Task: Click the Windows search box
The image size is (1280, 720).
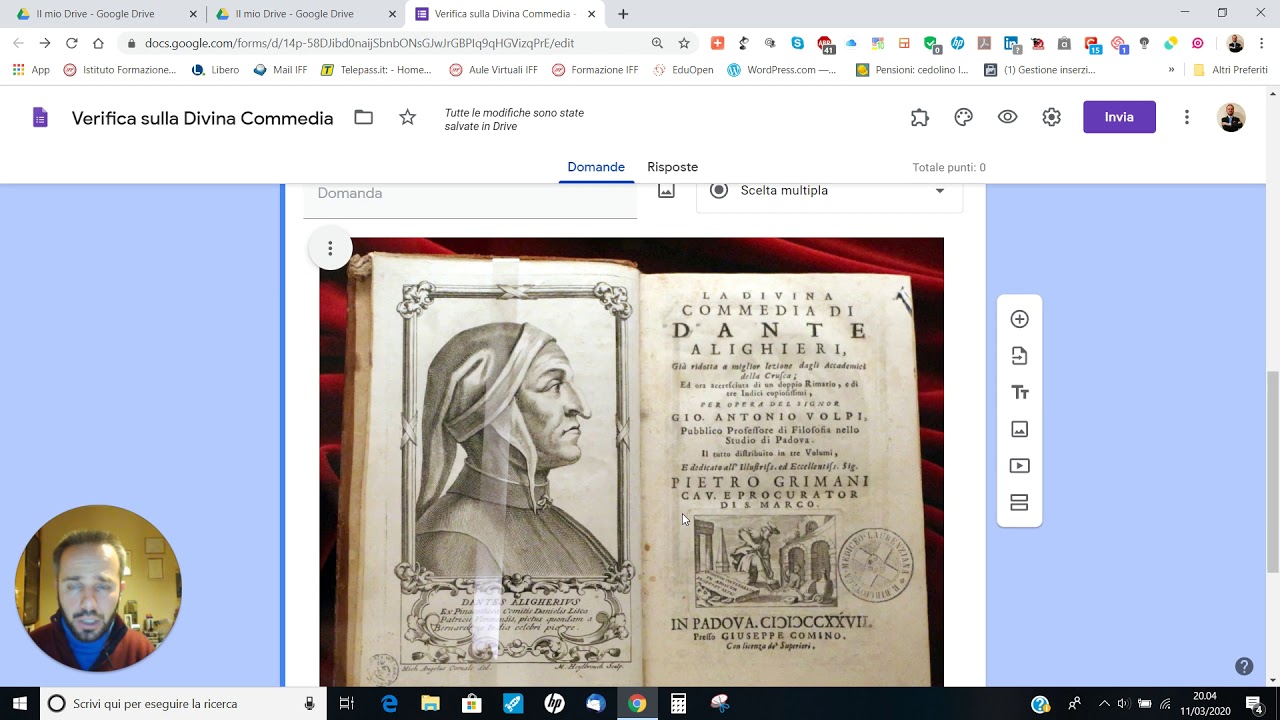Action: pos(181,704)
